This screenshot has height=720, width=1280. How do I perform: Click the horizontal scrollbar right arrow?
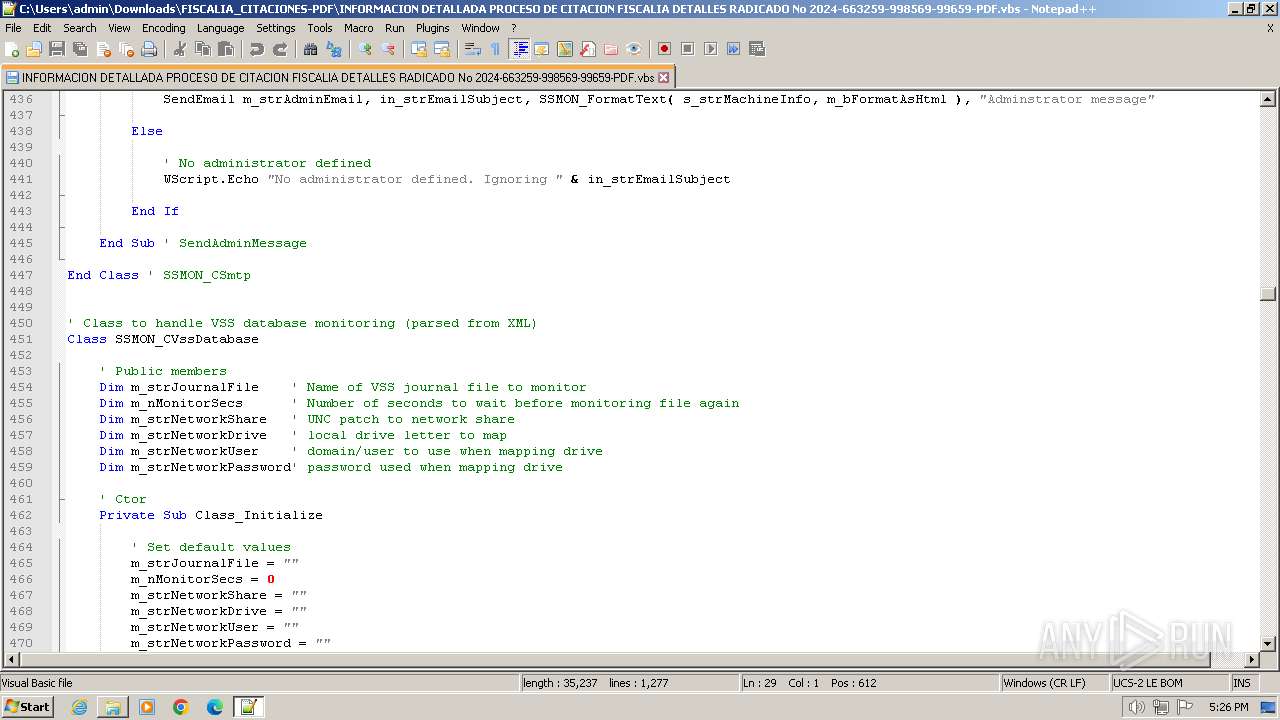point(1251,660)
